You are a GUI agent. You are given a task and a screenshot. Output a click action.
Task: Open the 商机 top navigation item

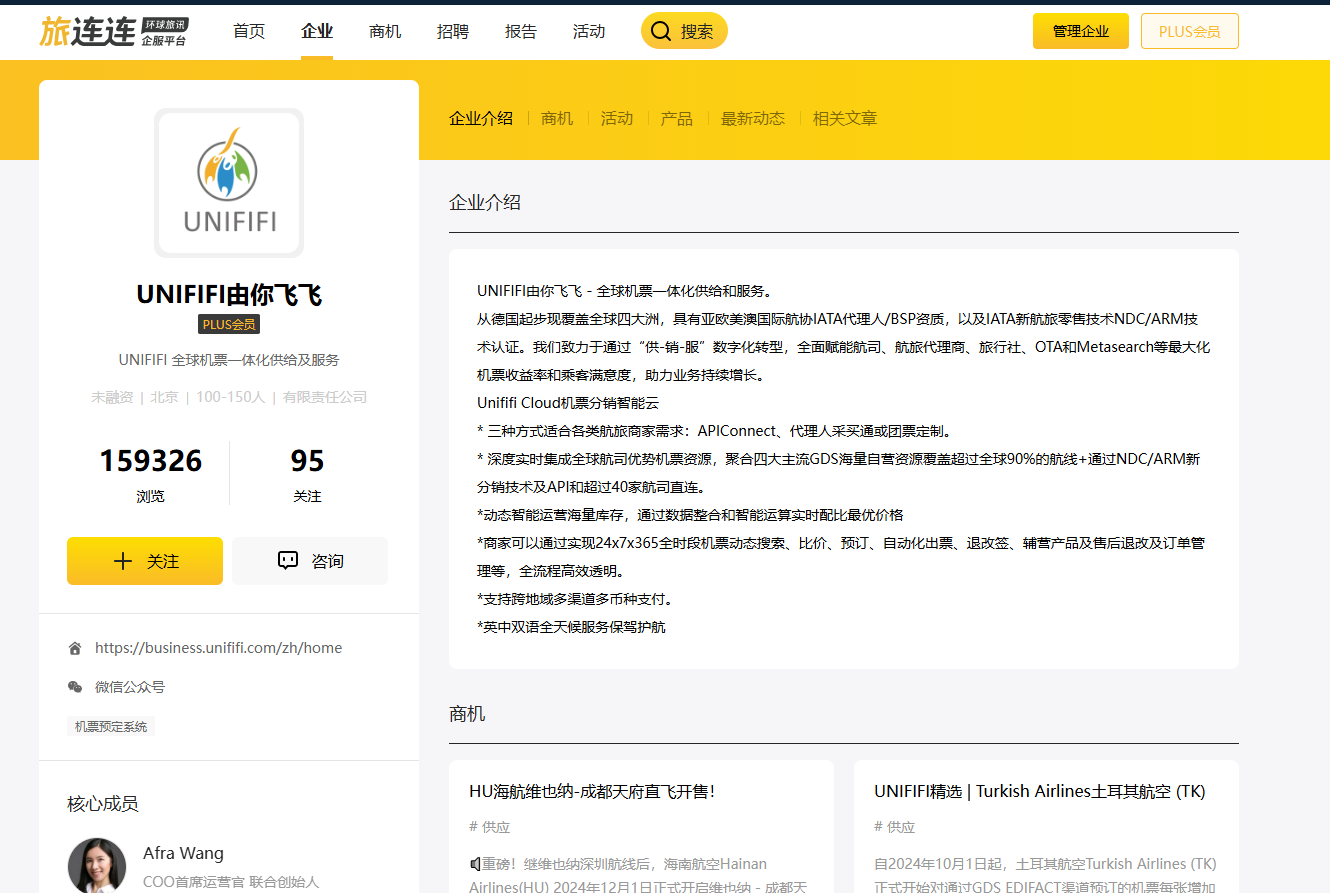point(385,31)
